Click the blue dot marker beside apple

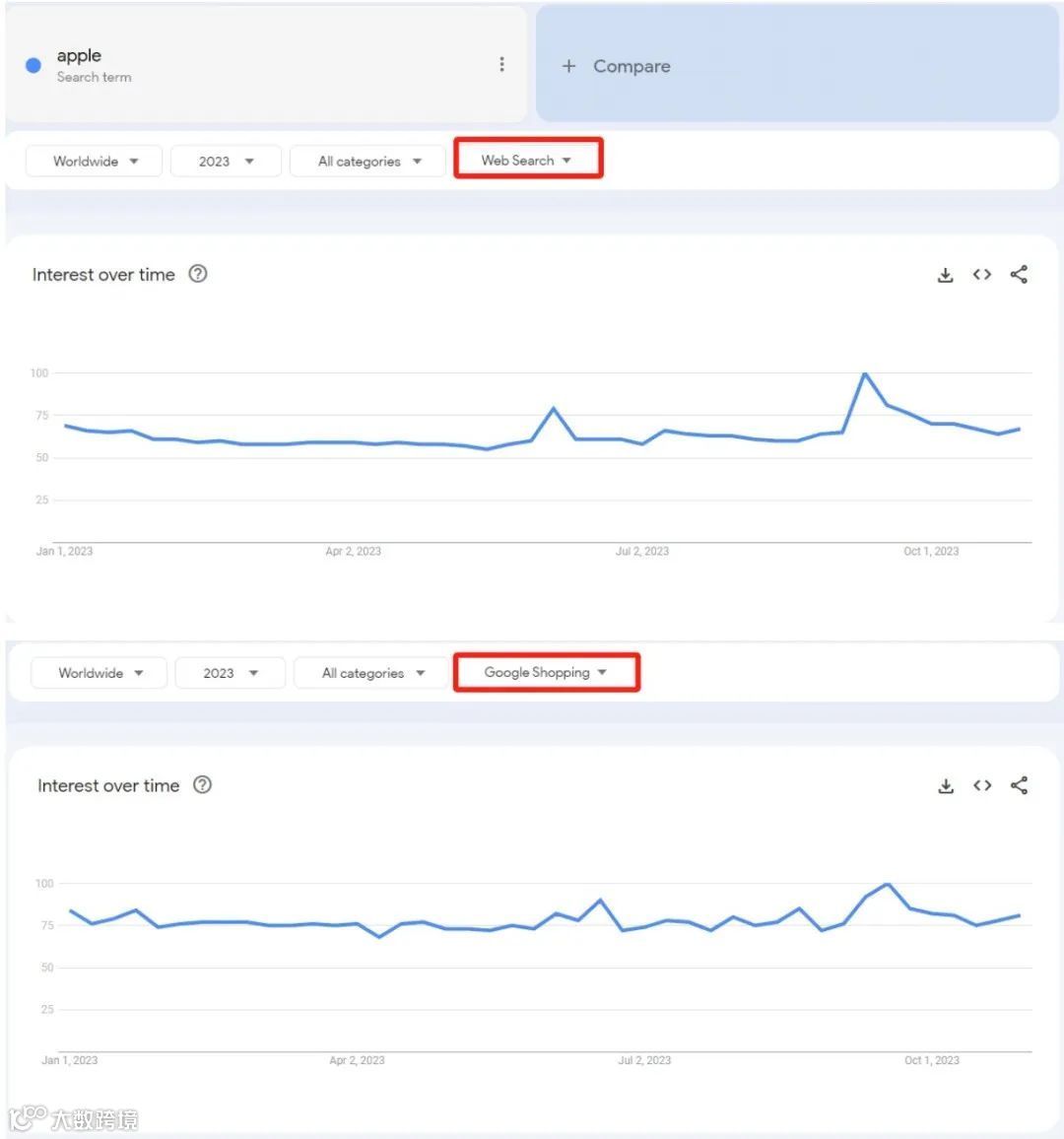(33, 64)
